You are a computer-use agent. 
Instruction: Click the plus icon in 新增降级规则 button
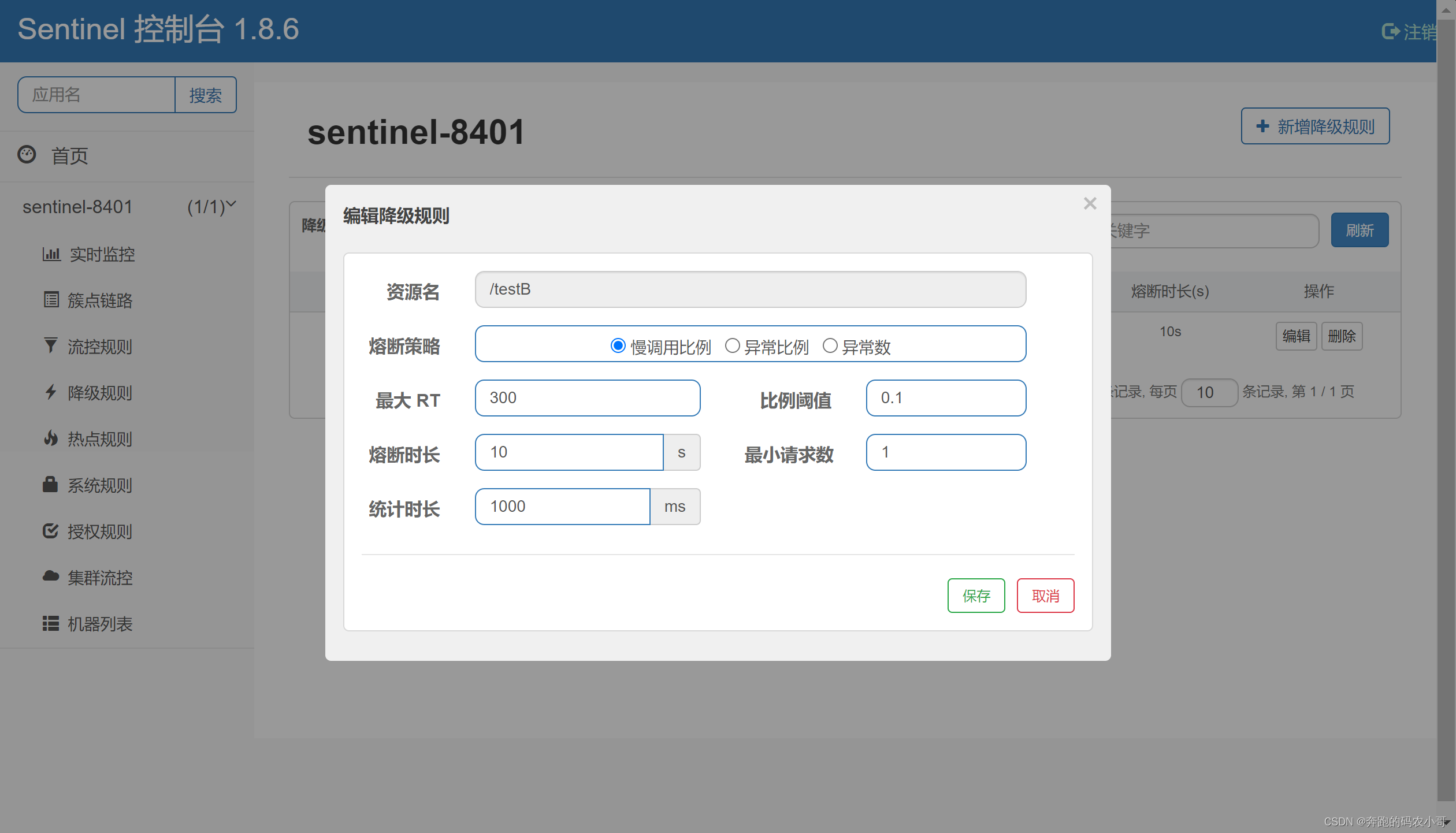tap(1263, 126)
